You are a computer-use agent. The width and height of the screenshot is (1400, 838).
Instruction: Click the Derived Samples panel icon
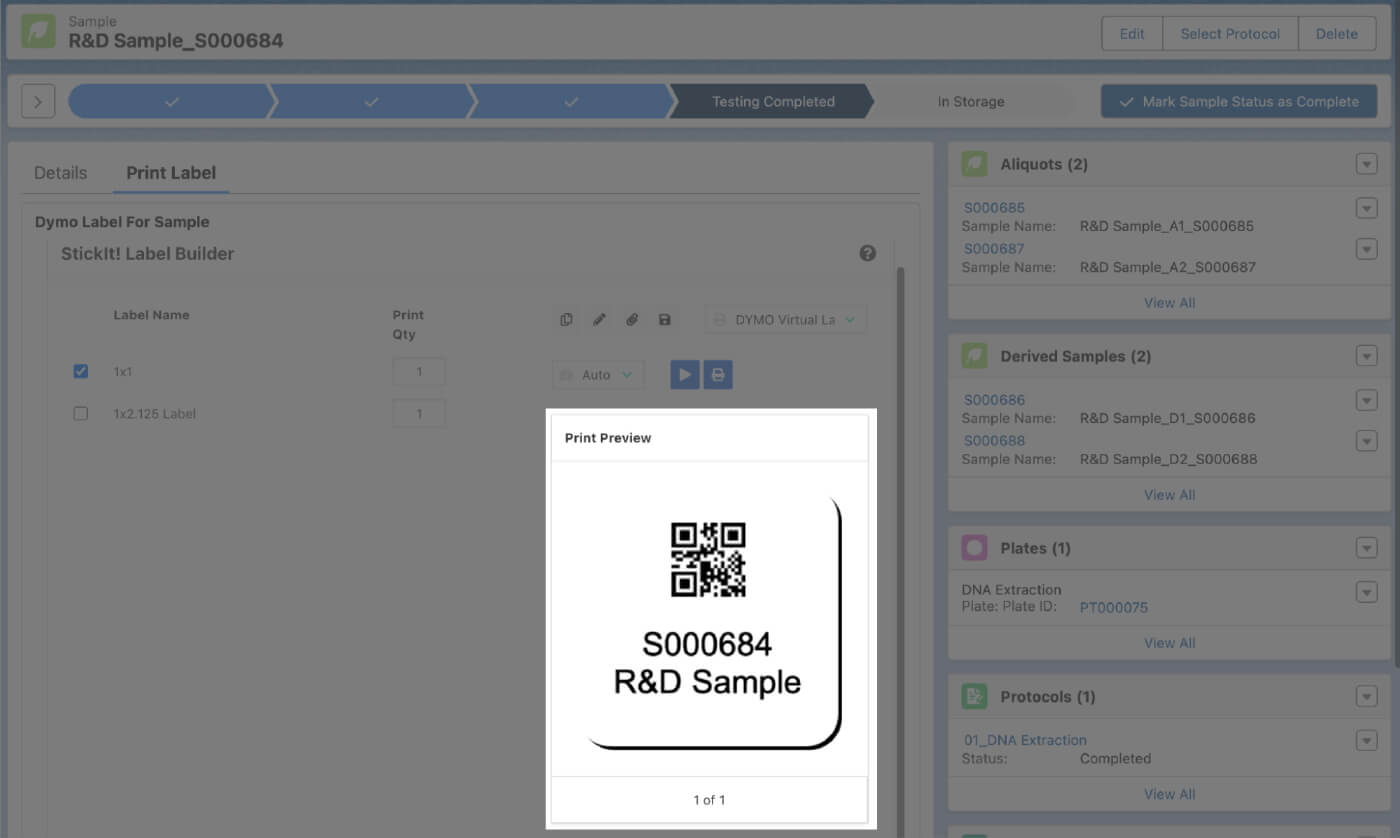974,356
